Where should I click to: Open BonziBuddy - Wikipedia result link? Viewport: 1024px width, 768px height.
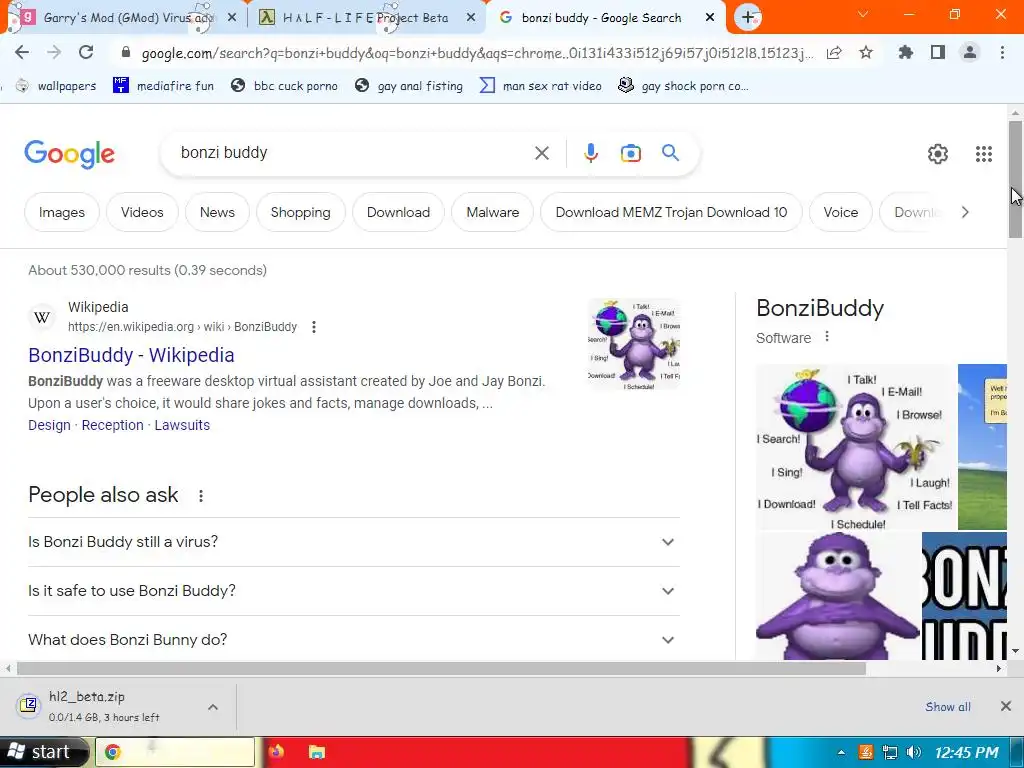(x=131, y=355)
